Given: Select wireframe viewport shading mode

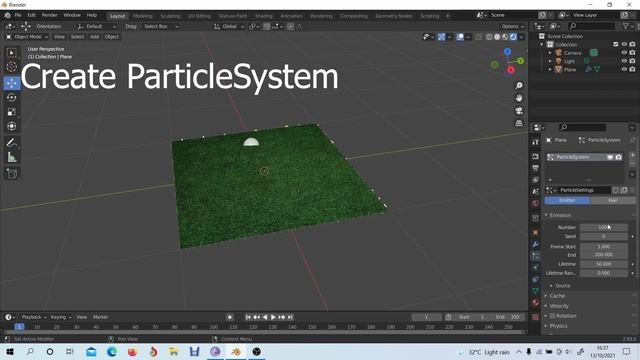Looking at the screenshot, I should (489, 37).
